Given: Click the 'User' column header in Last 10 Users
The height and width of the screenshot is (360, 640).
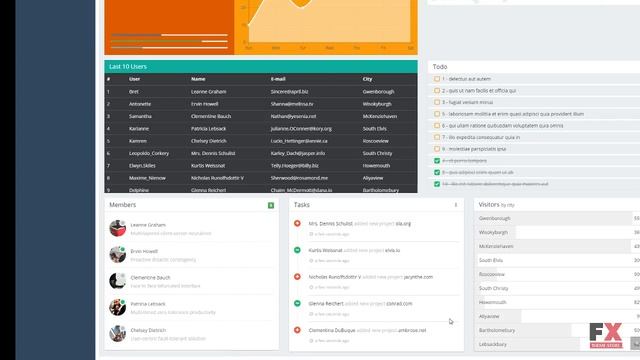Looking at the screenshot, I should [x=134, y=79].
